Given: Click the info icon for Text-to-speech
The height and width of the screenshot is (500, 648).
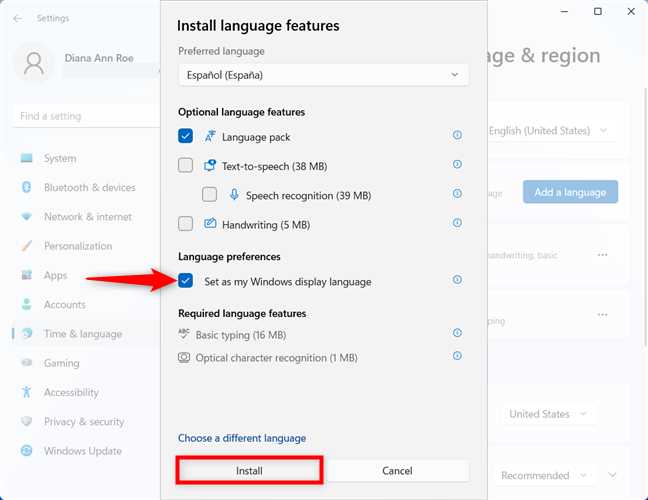Looking at the screenshot, I should point(457,164).
